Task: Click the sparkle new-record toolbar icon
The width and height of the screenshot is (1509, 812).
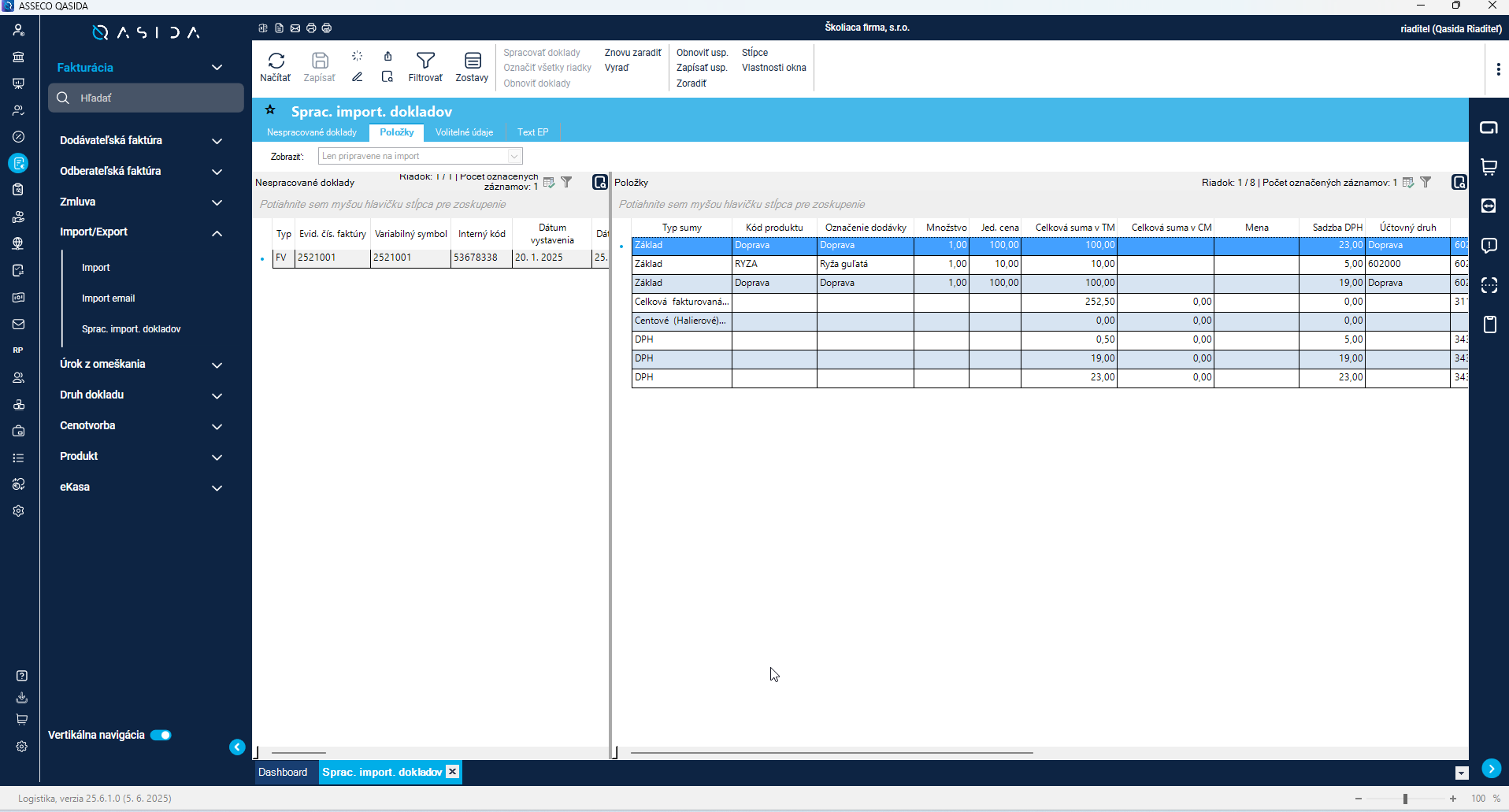Action: (x=358, y=56)
